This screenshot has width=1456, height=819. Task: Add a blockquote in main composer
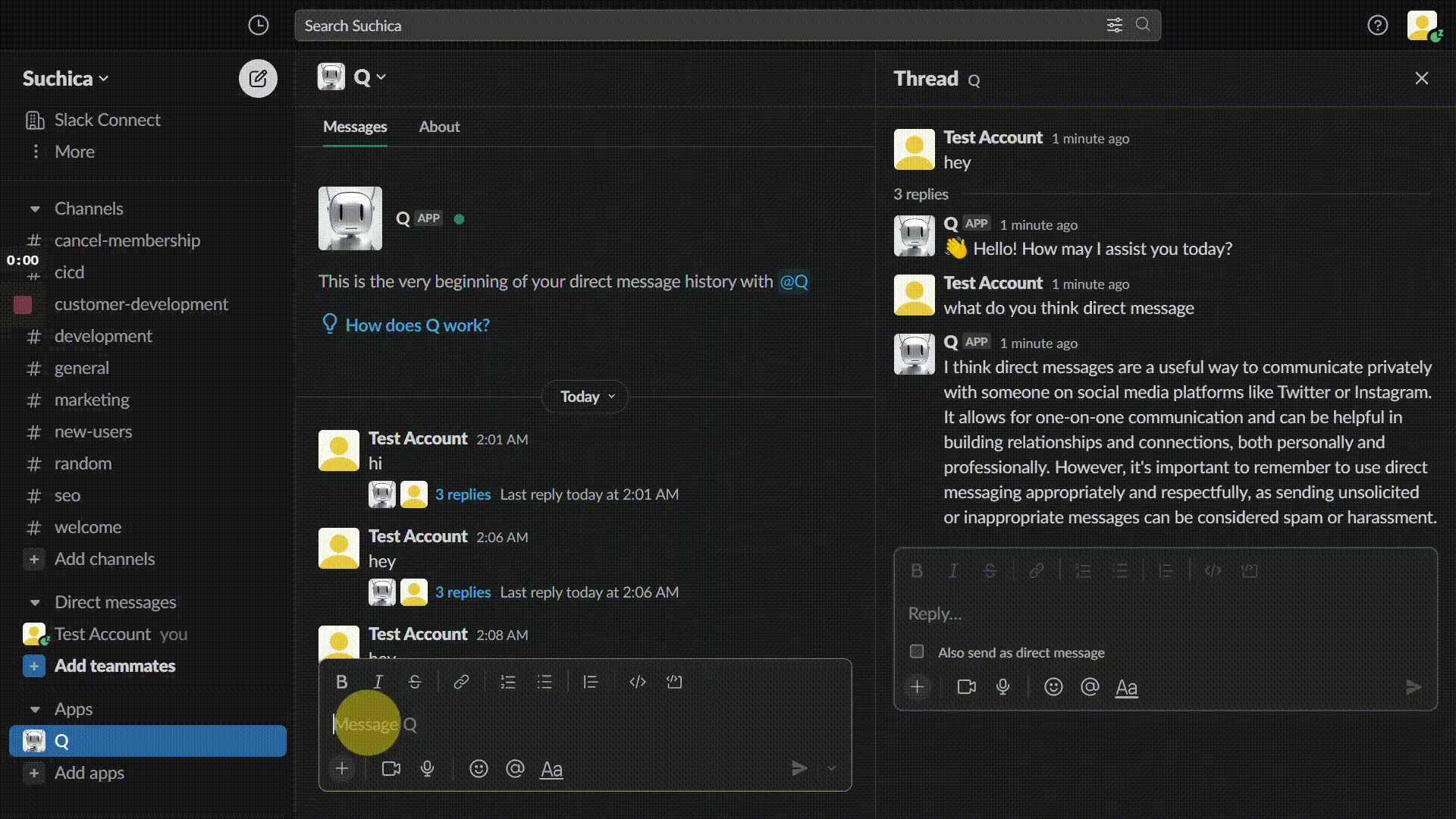pos(591,682)
